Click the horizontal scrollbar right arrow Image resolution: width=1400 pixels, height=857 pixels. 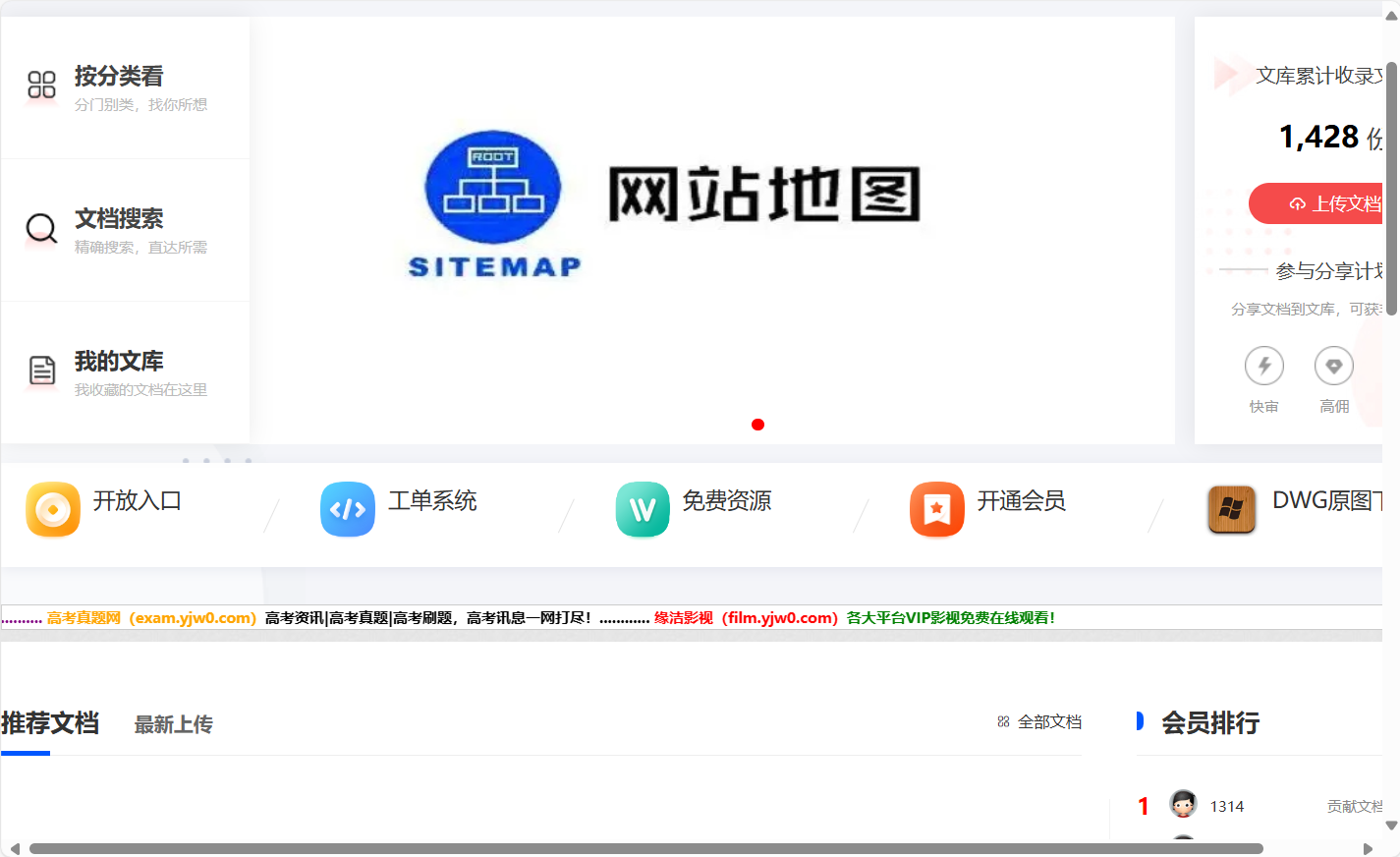click(1368, 848)
